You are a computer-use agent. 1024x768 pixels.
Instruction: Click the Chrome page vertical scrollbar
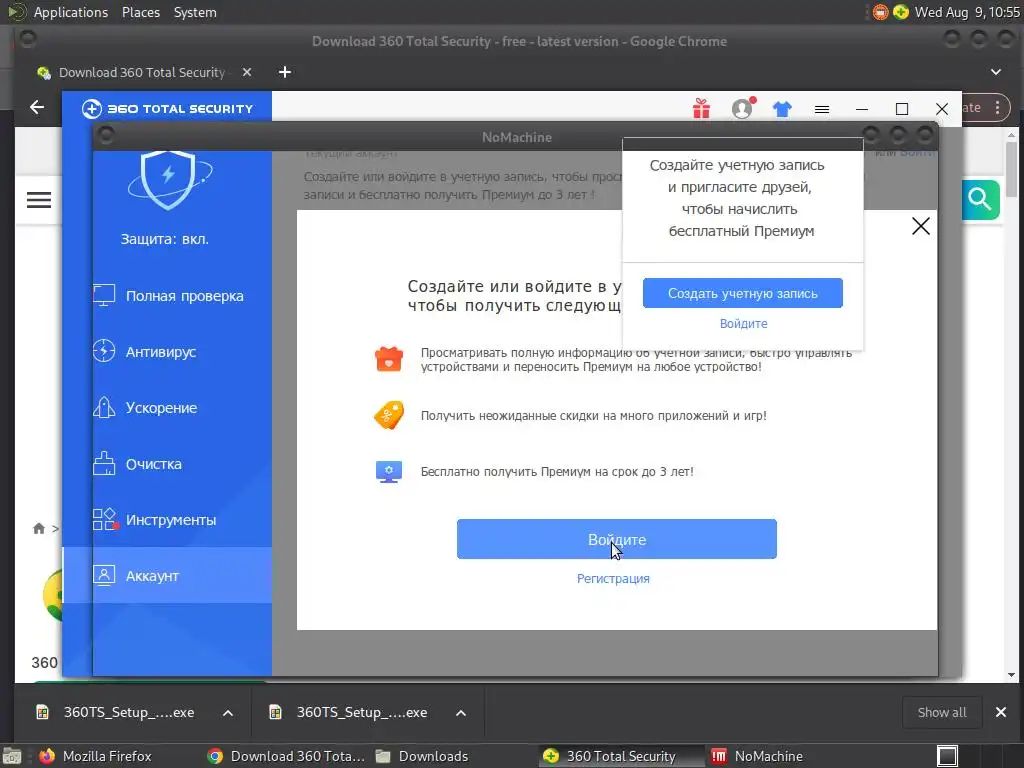pyautogui.click(x=1012, y=169)
